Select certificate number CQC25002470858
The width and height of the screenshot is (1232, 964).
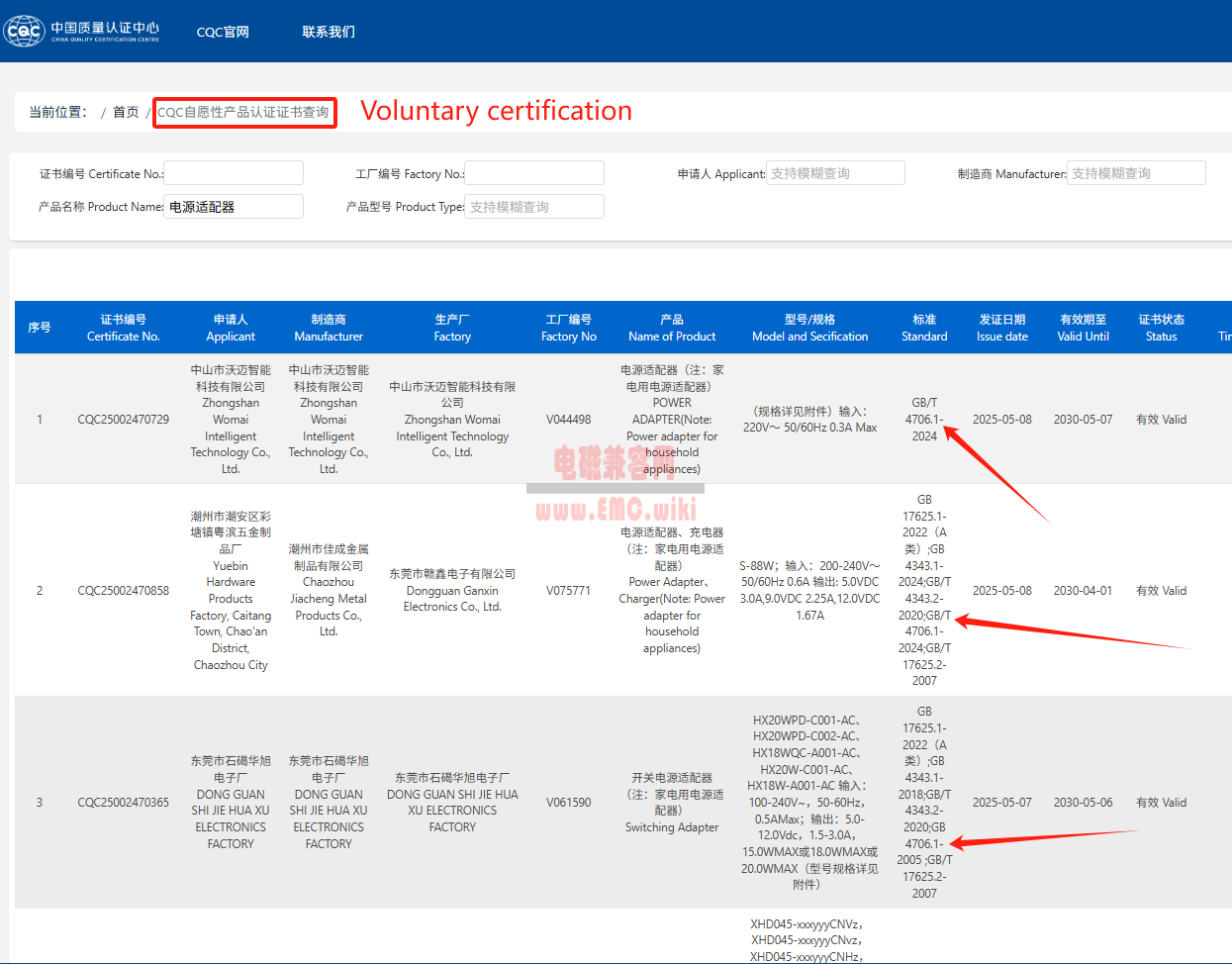pos(124,591)
